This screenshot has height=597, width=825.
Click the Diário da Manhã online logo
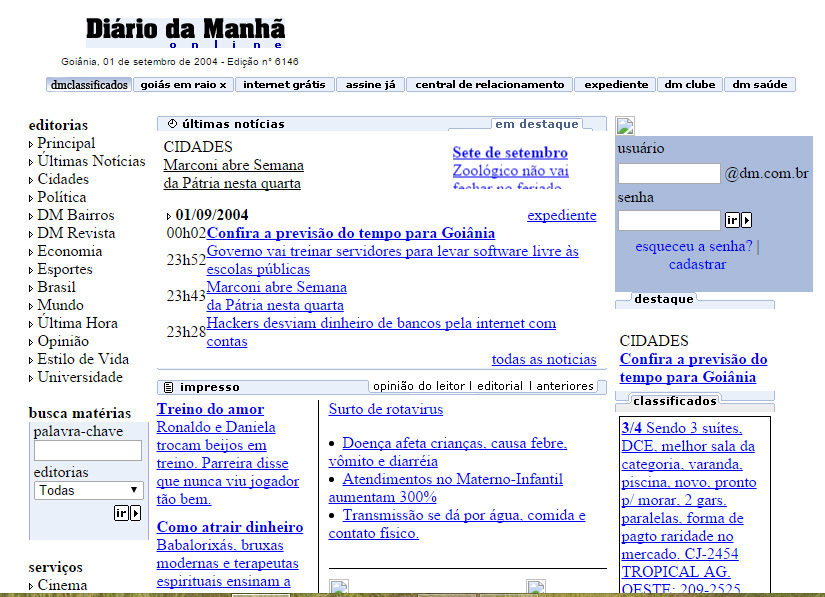[185, 32]
